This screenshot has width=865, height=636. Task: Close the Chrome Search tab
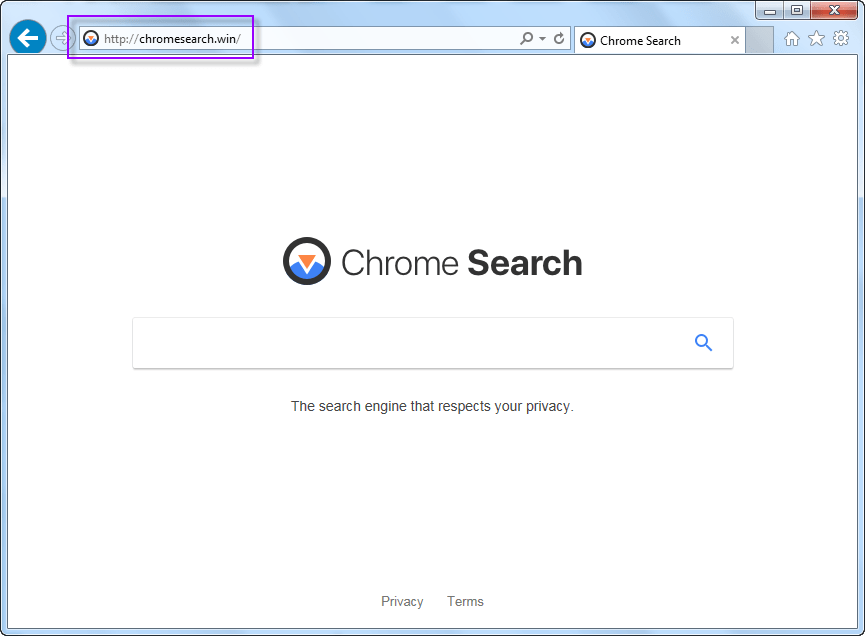735,40
